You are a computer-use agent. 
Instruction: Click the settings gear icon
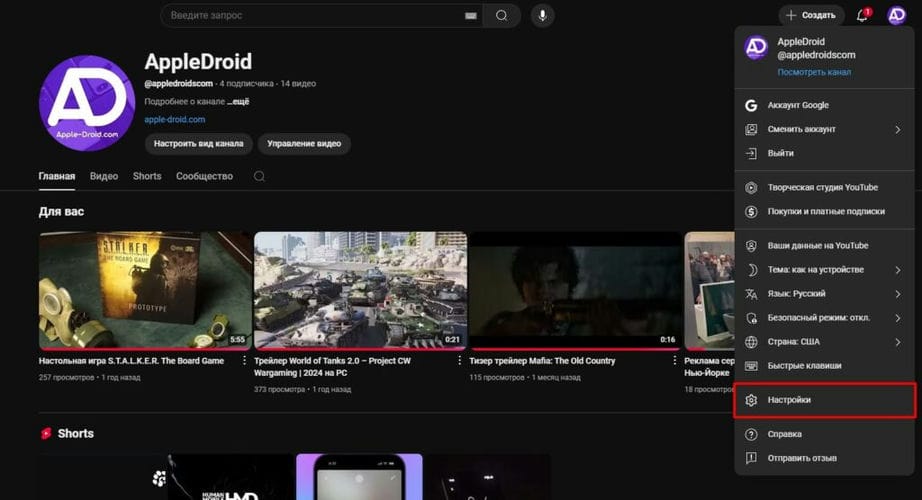pyautogui.click(x=751, y=400)
